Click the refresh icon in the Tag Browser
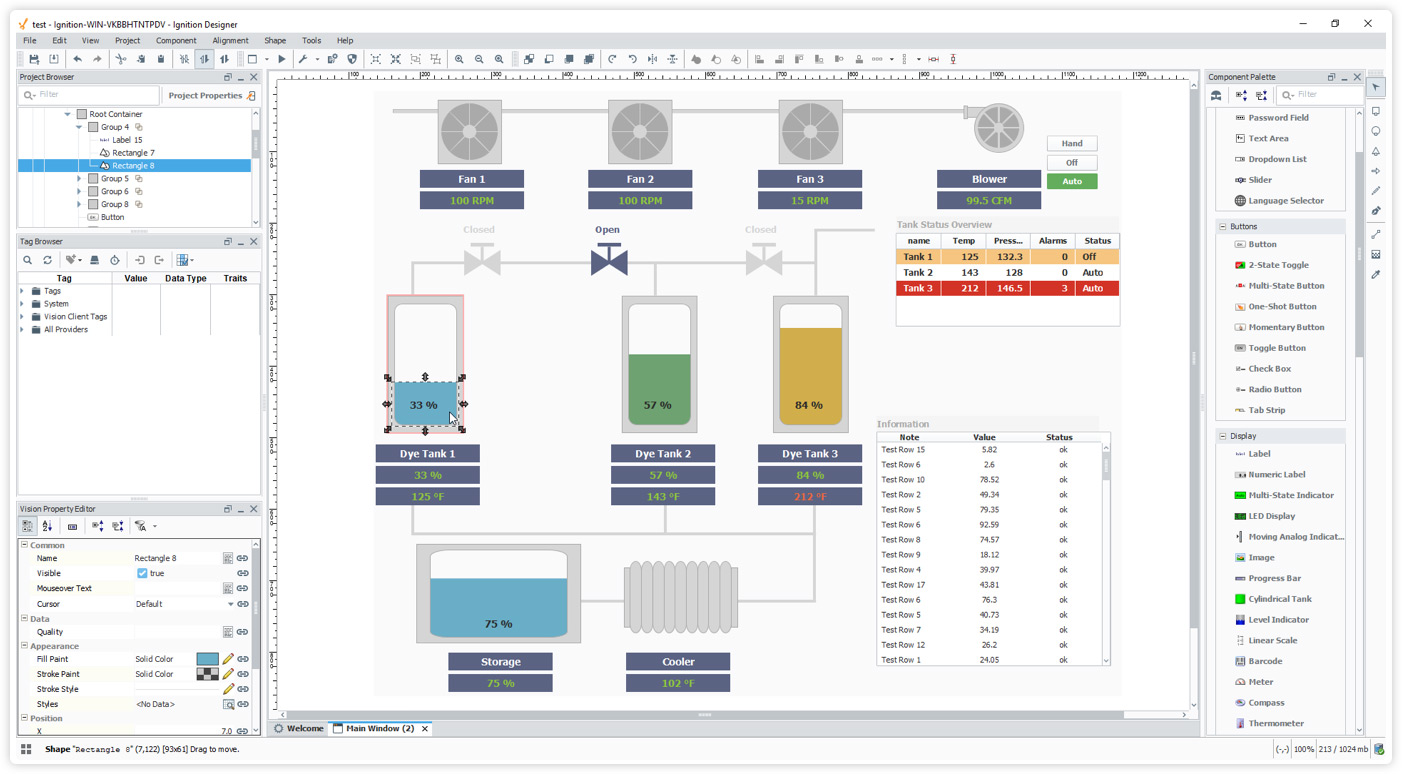 click(47, 260)
